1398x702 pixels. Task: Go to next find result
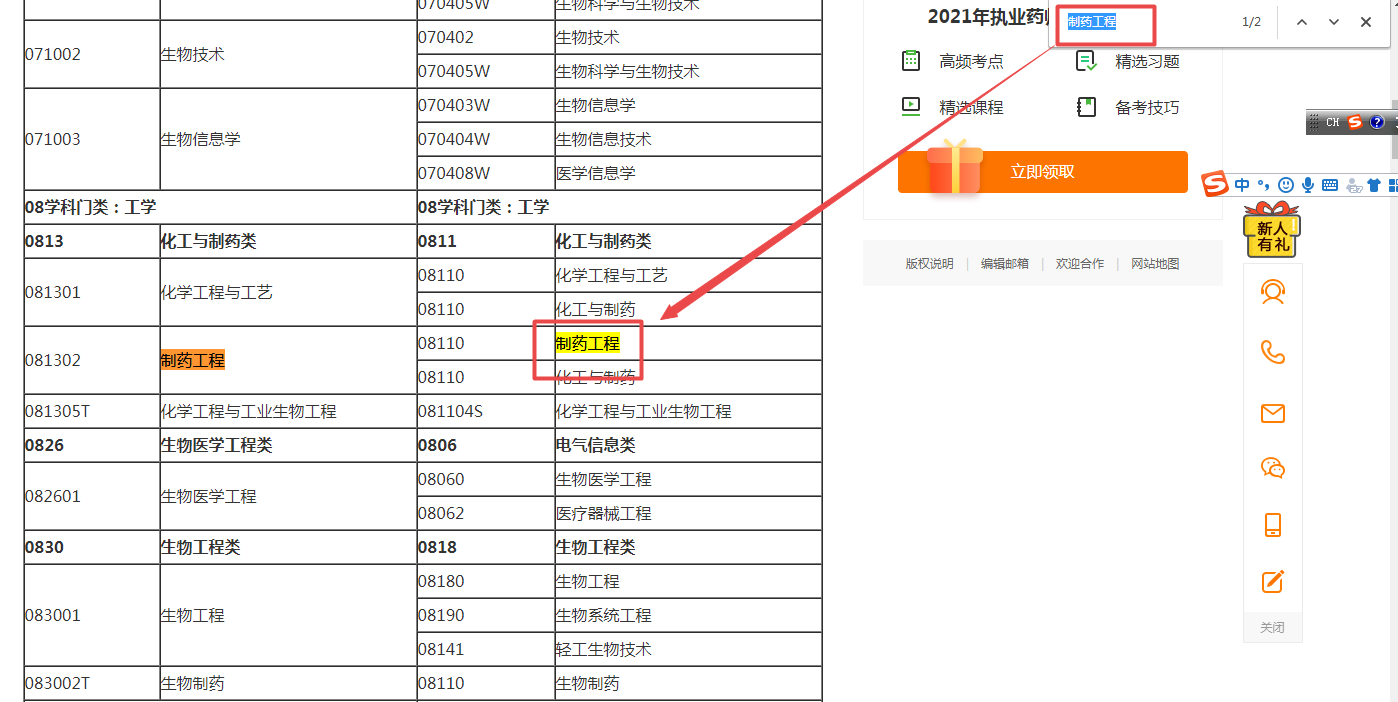1334,22
